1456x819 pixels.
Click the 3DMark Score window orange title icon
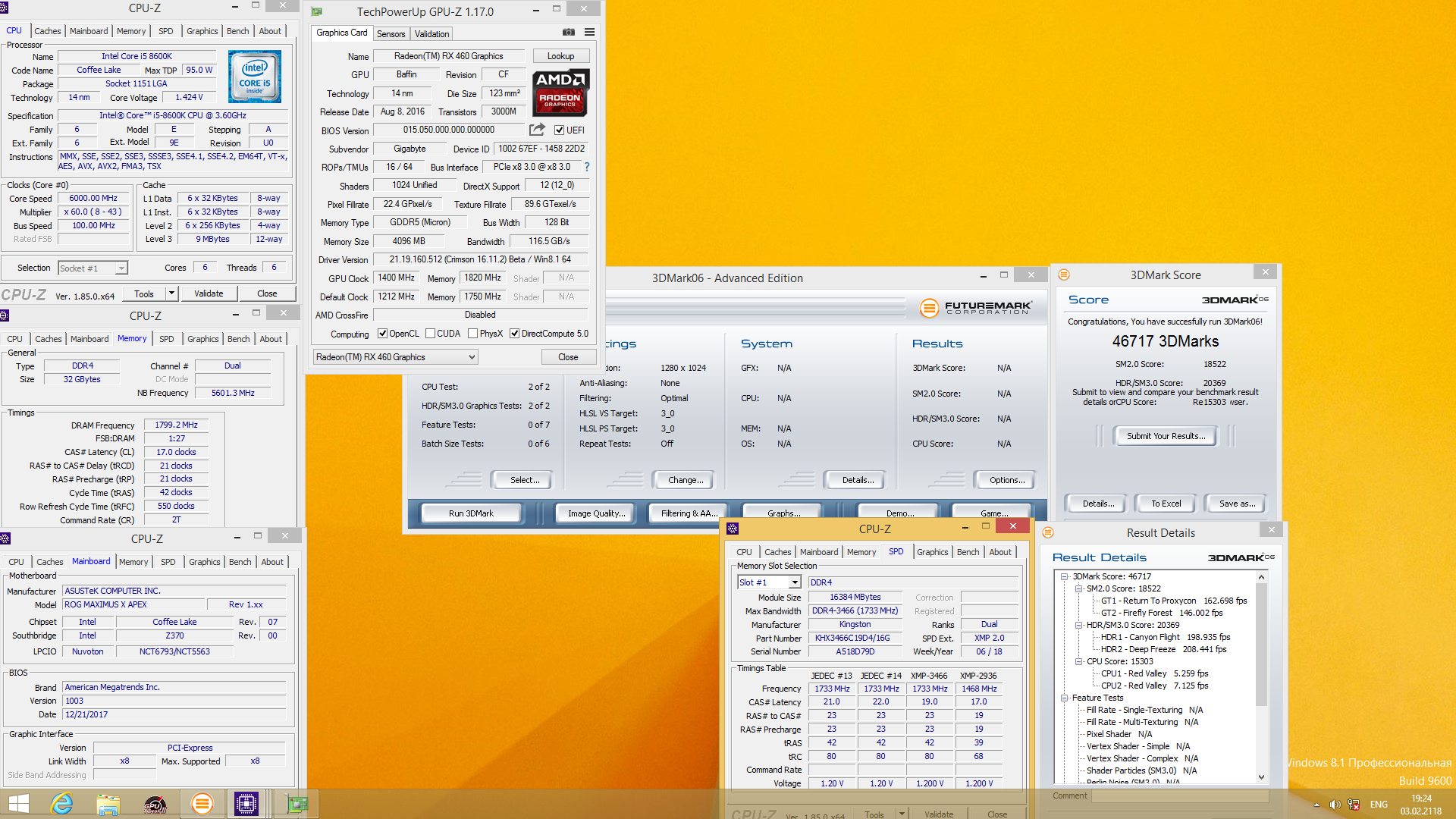click(x=1064, y=275)
